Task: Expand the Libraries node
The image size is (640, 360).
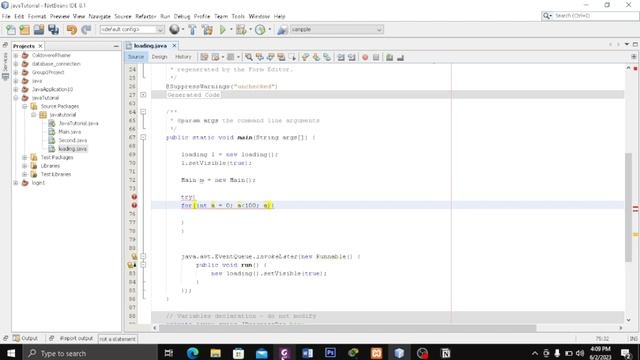Action: (x=24, y=166)
